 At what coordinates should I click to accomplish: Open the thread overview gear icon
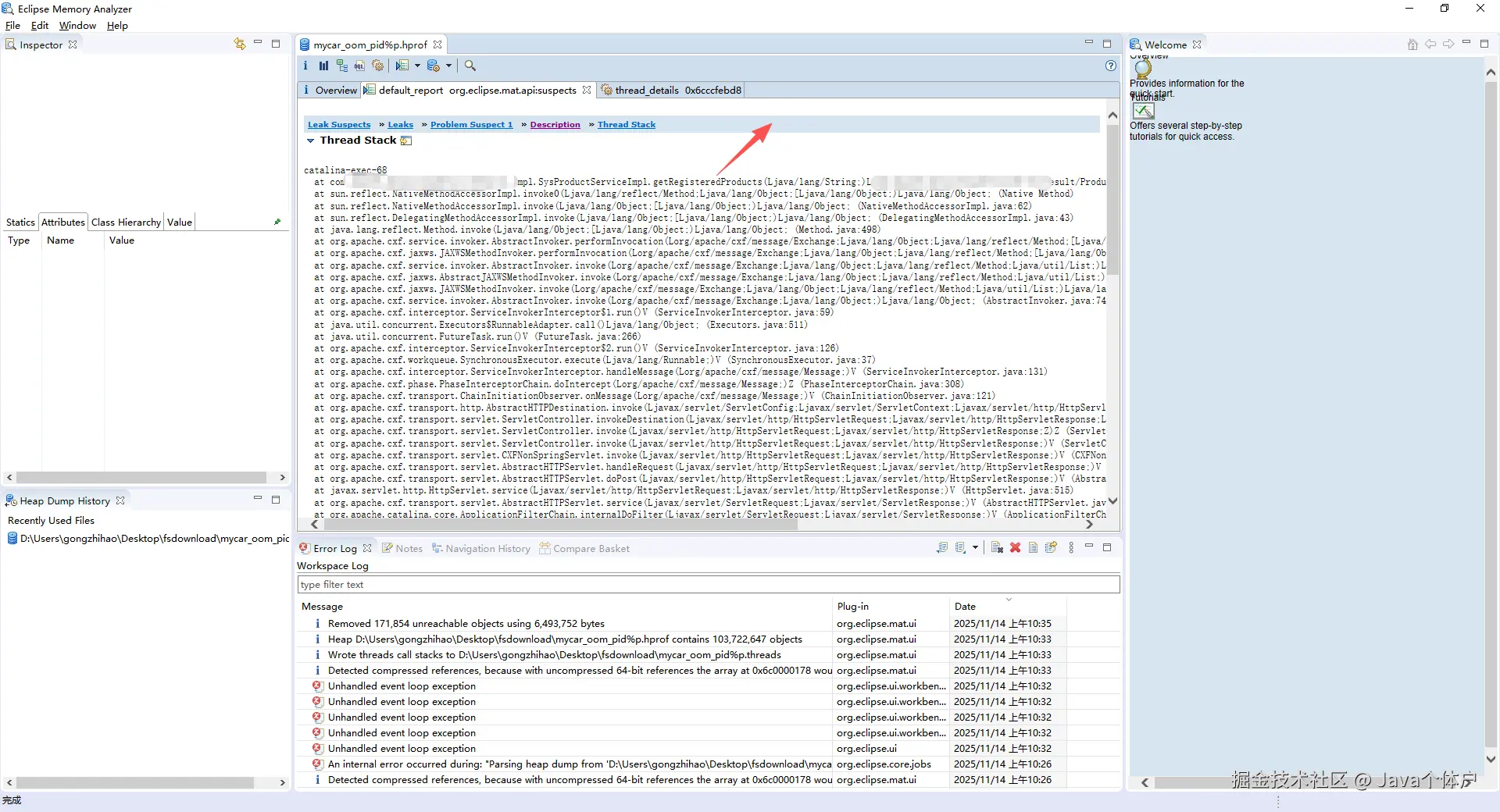tap(378, 66)
